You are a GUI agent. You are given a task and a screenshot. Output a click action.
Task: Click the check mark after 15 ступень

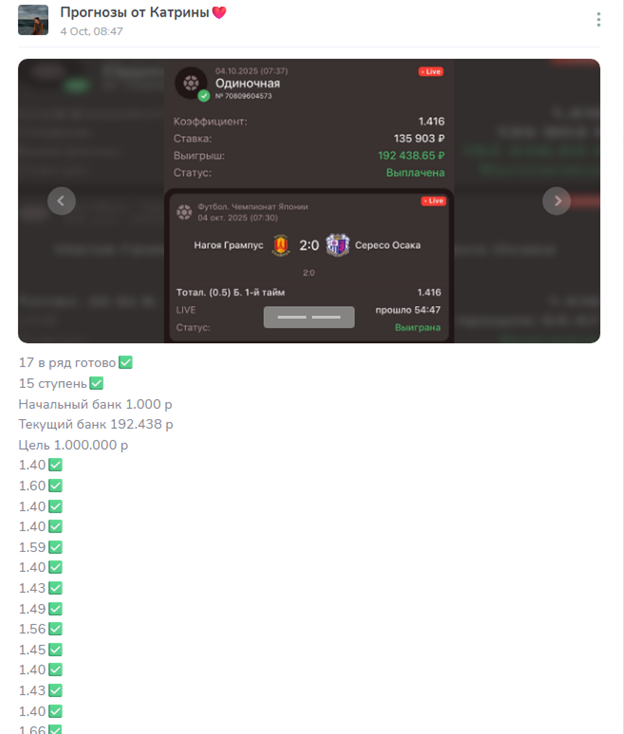[x=96, y=383]
